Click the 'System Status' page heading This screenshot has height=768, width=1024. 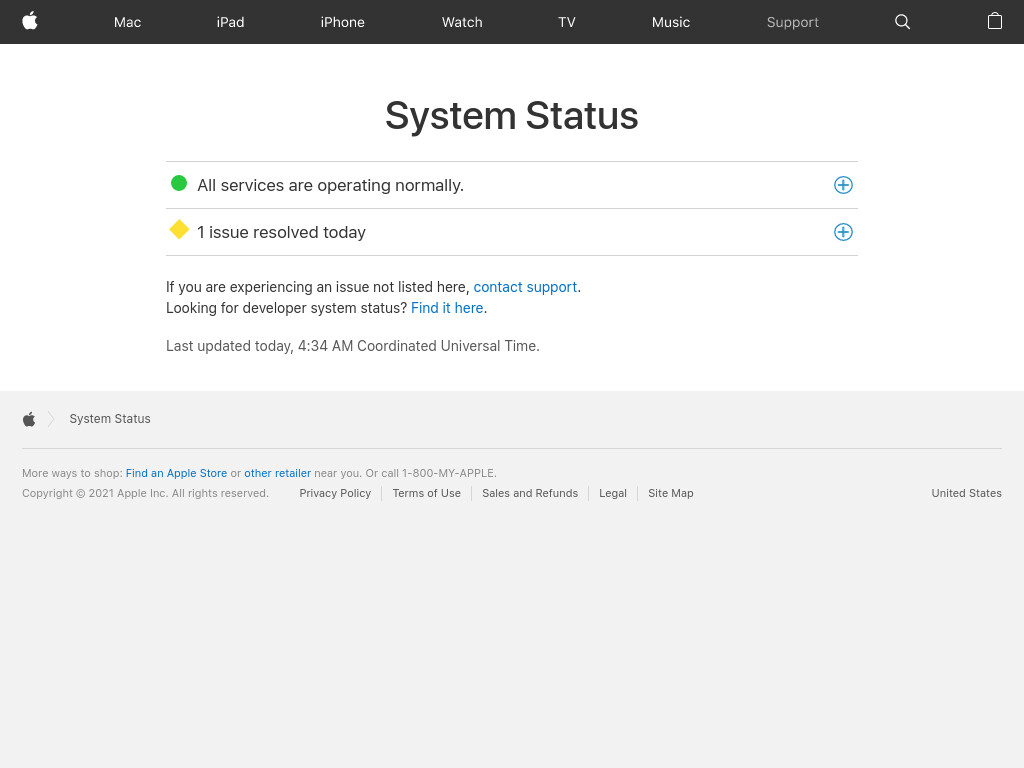point(511,116)
